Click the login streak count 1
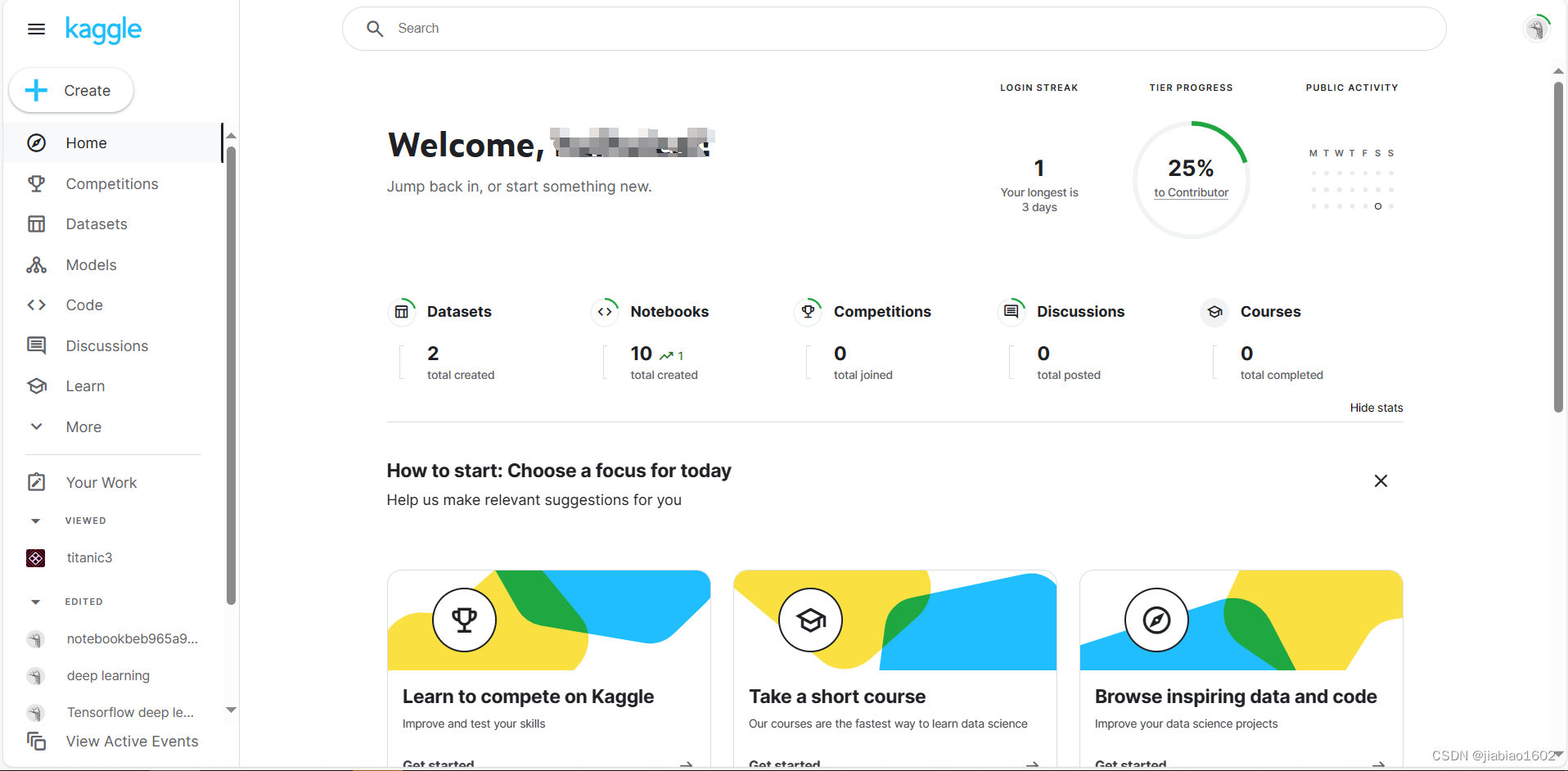Viewport: 1568px width, 771px height. point(1039,168)
